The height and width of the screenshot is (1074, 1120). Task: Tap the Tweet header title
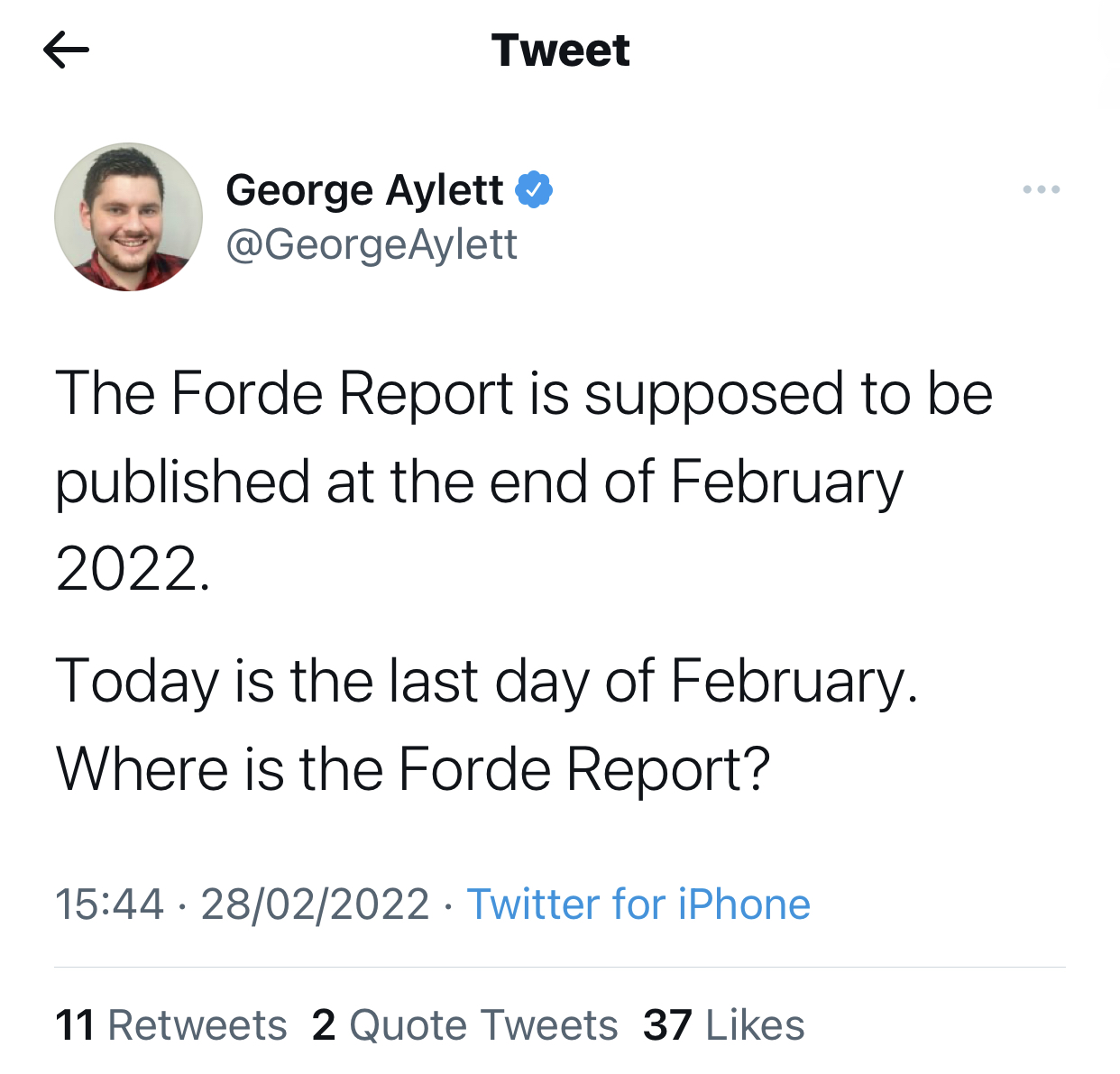click(560, 50)
